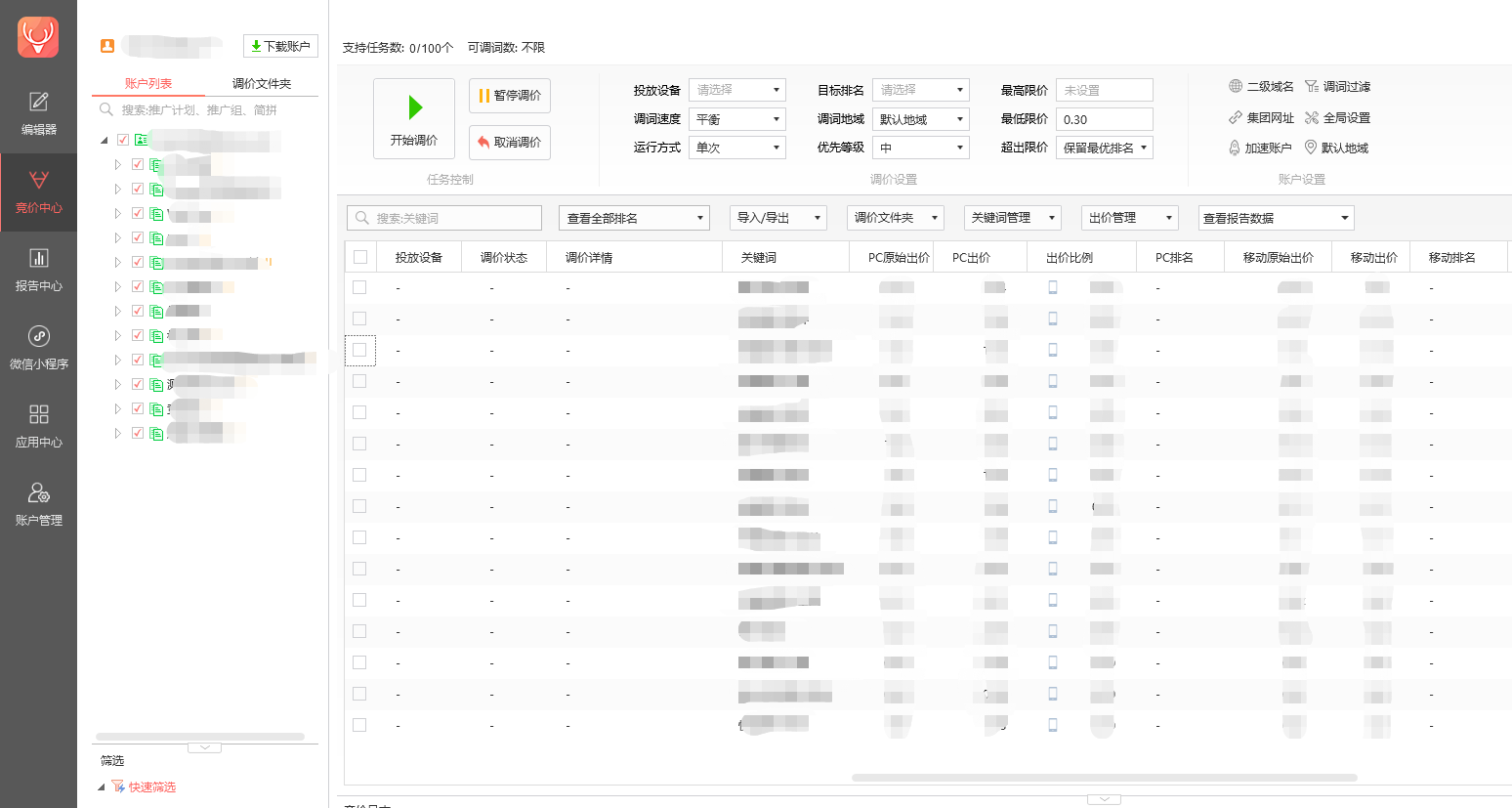The width and height of the screenshot is (1512, 808).
Task: Check the second keyword row checkbox
Action: tap(359, 319)
